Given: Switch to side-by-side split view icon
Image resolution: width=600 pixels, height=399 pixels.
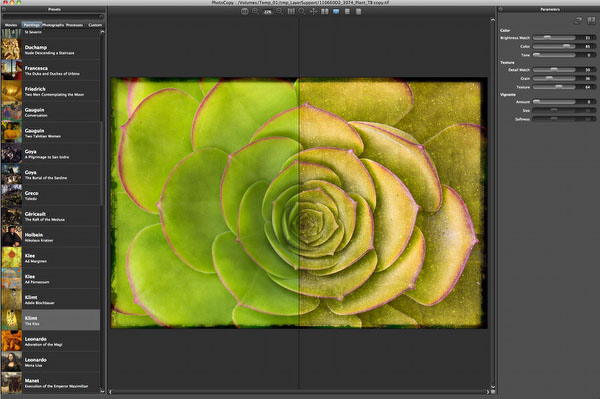Looking at the screenshot, I should point(324,11).
